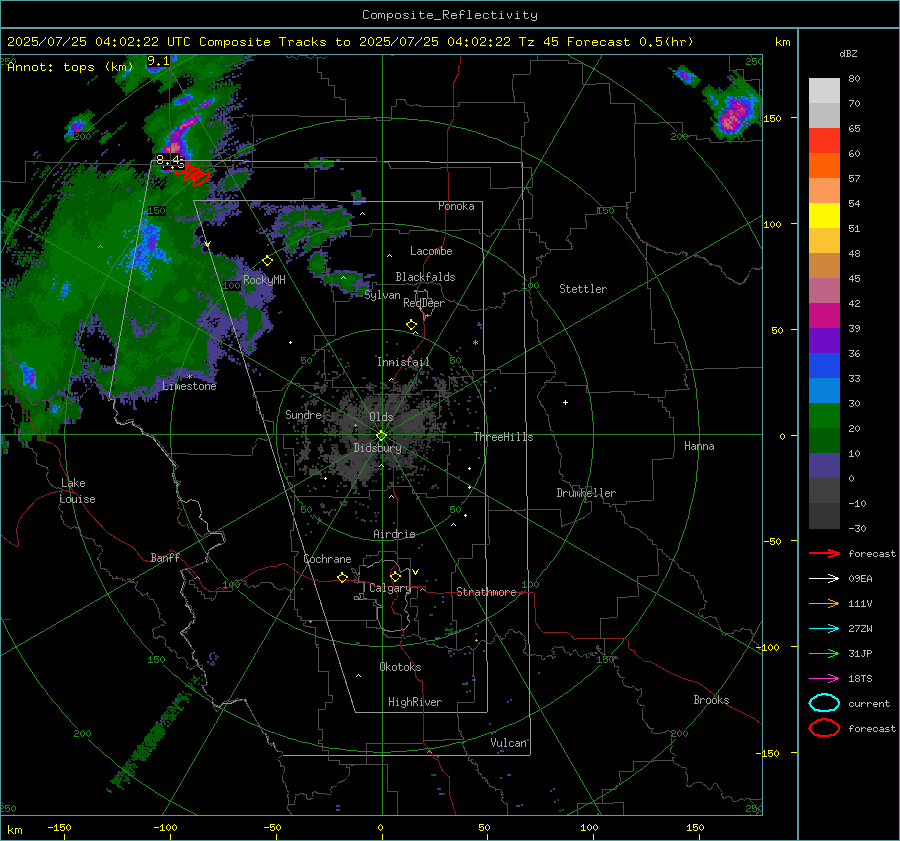Click the Vulcan city label
900x841 pixels.
coord(509,743)
